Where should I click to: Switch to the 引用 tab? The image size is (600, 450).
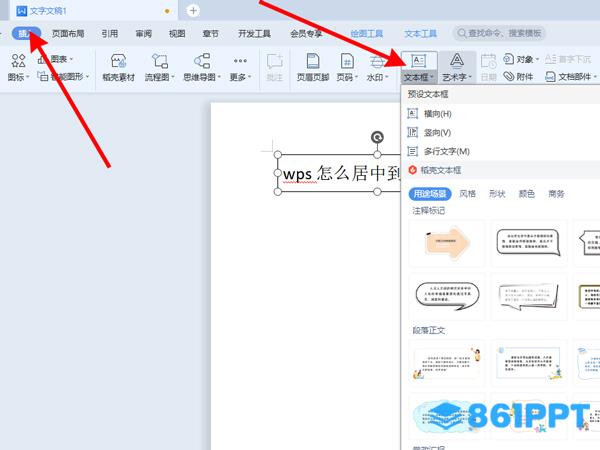(x=110, y=33)
